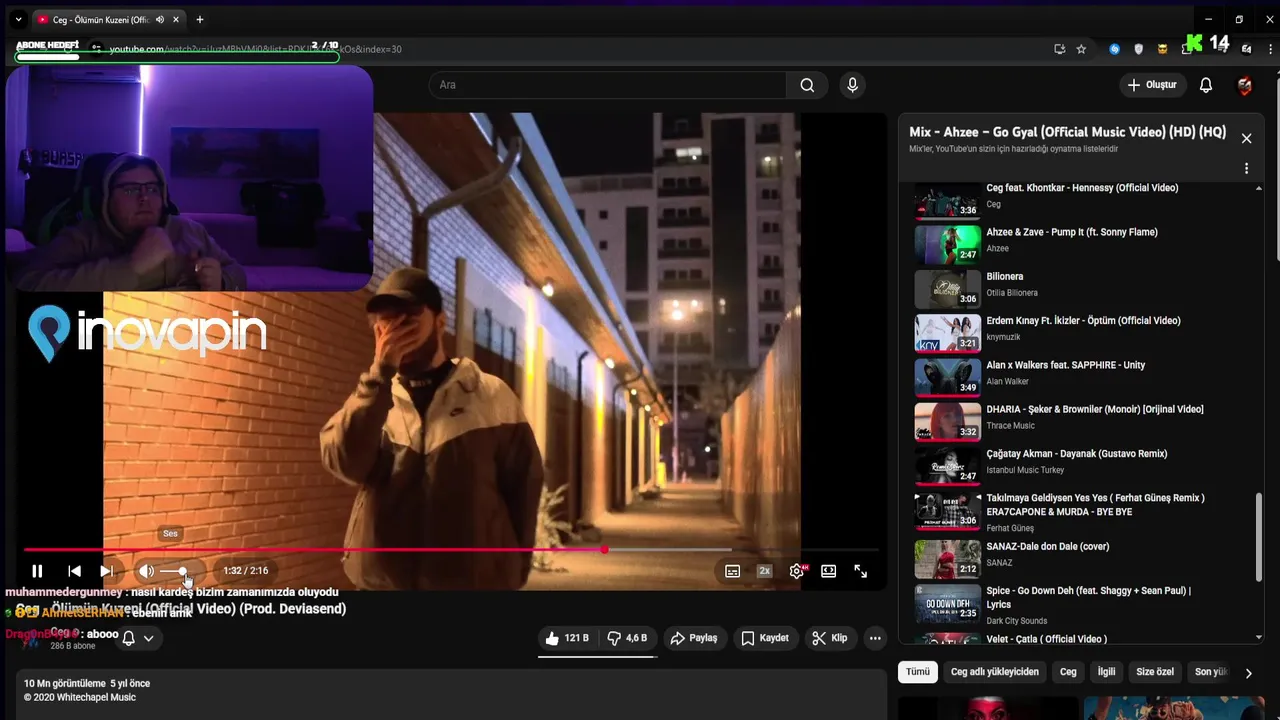This screenshot has width=1280, height=720.
Task: Open the account avatar menu
Action: [1244, 85]
